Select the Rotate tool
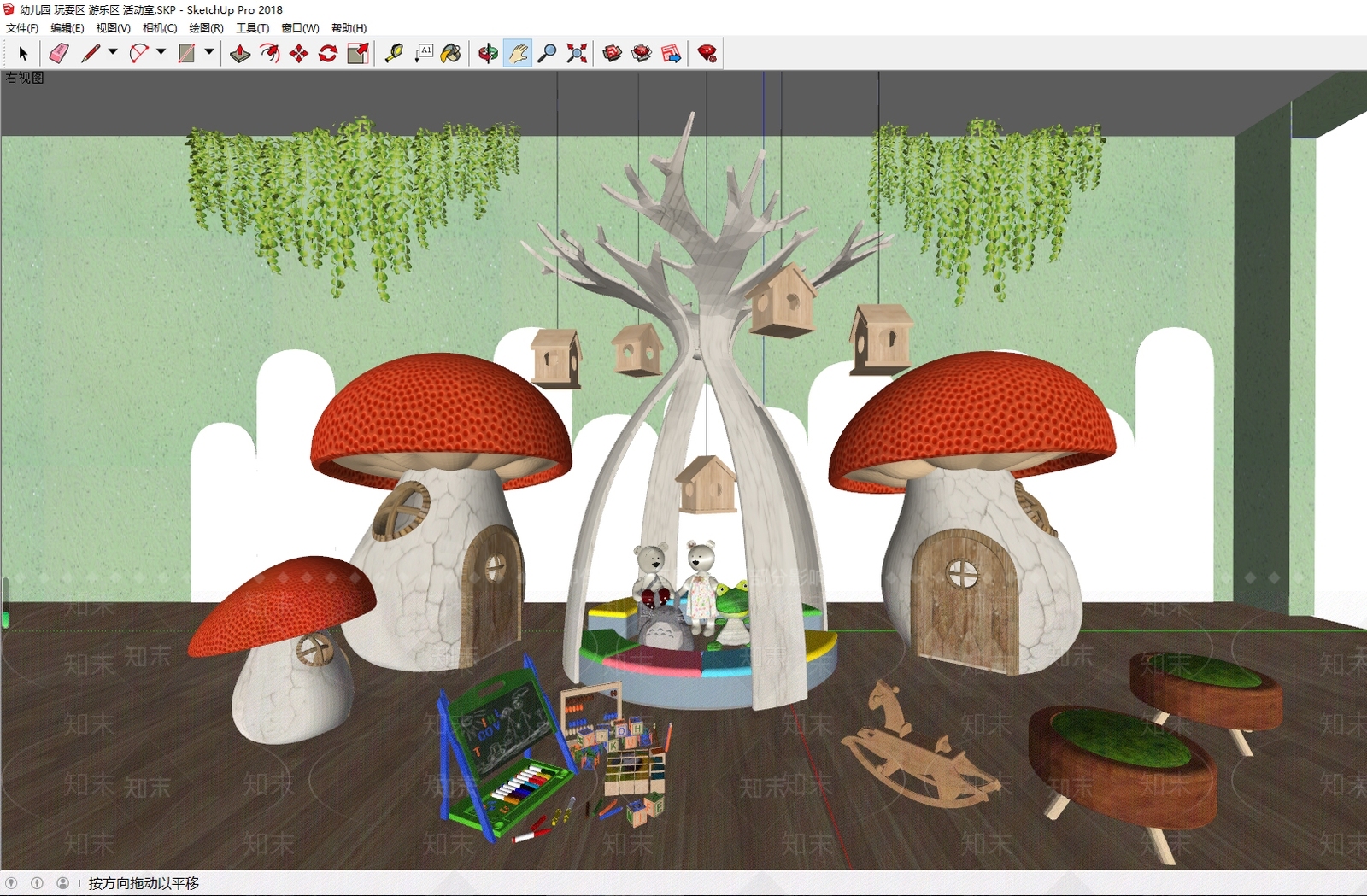 click(x=328, y=54)
